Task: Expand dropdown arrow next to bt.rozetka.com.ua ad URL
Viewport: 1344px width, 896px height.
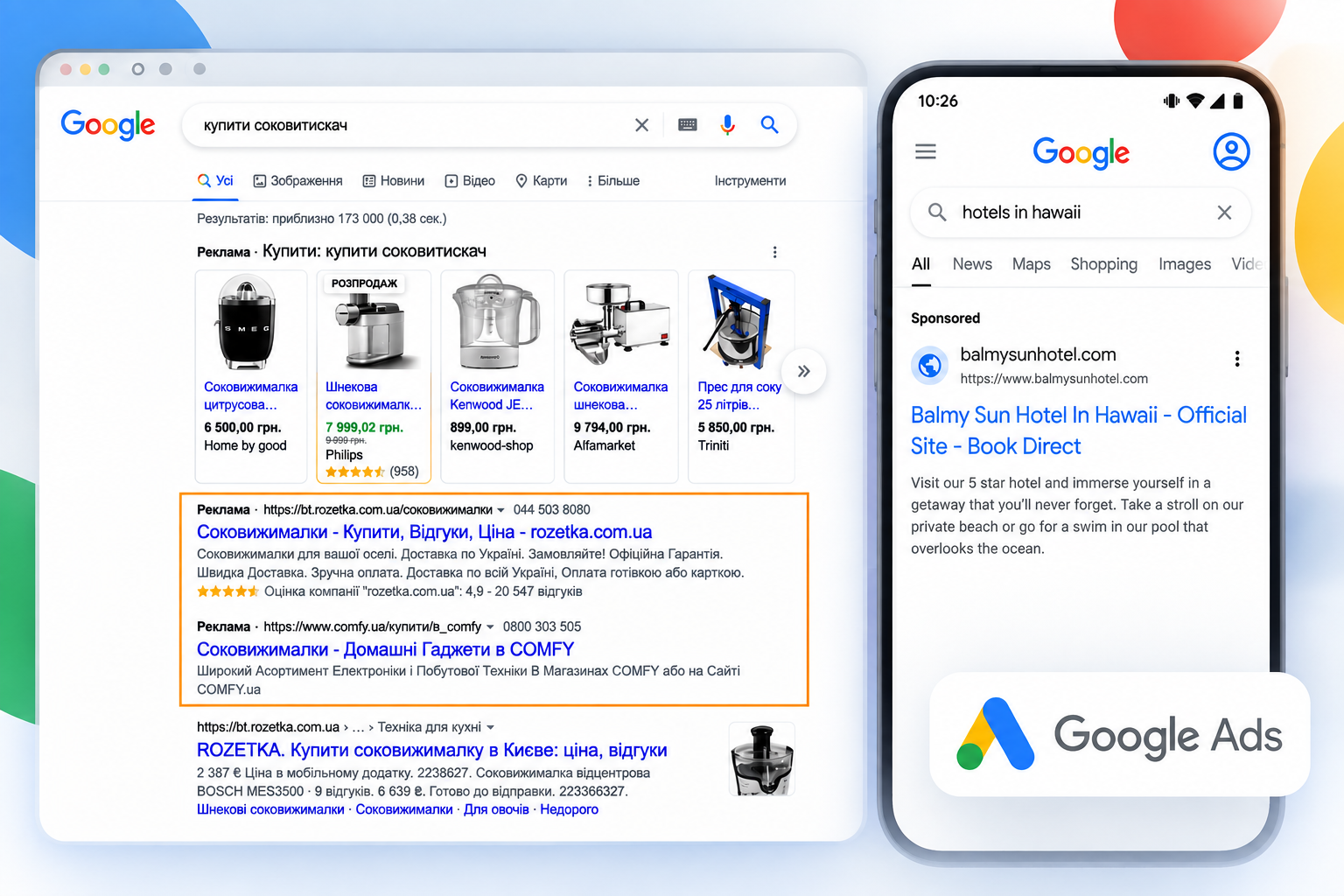Action: 500,510
